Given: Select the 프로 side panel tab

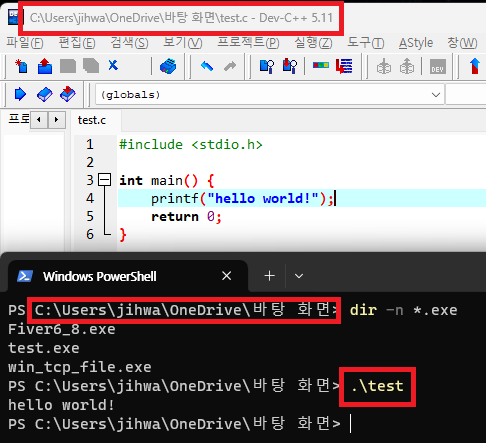Looking at the screenshot, I should (19, 119).
